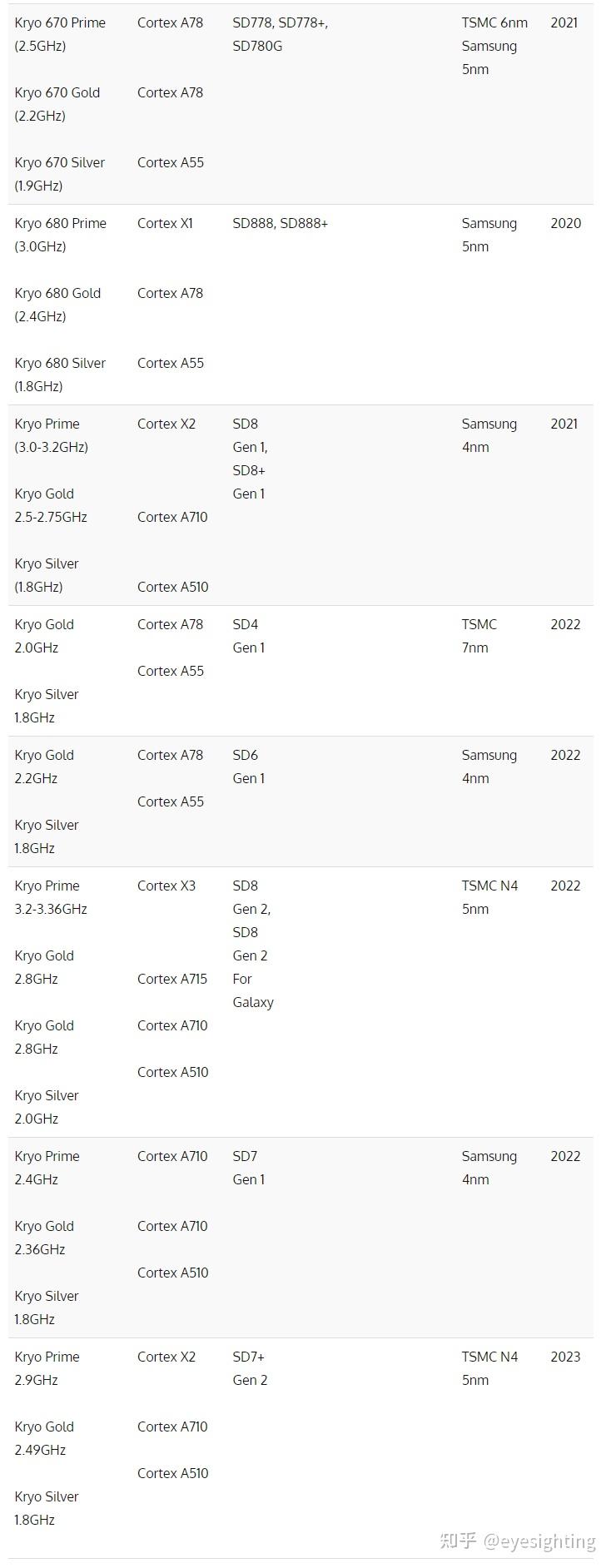Click the Kryo Prime (3.0-3.2GHz) cell
The width and height of the screenshot is (611, 1568).
click(x=52, y=435)
